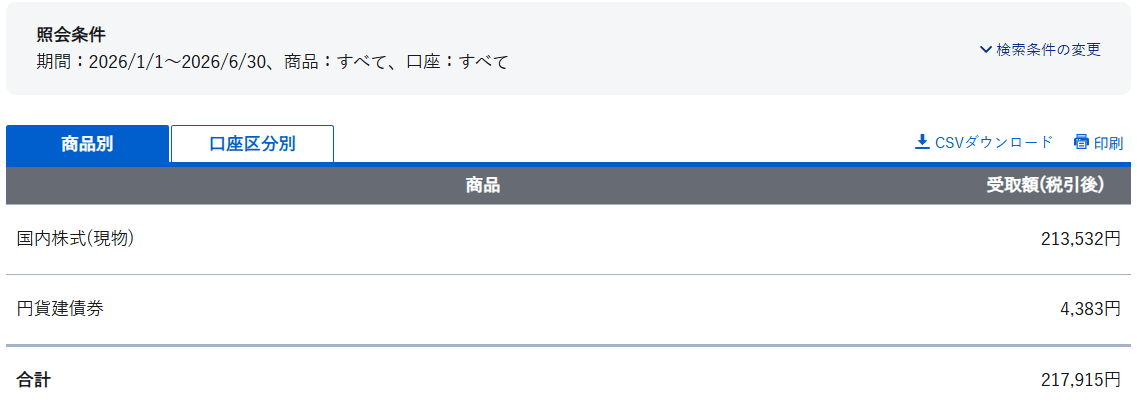This screenshot has height=410, width=1137.
Task: Click the CSV download arrow icon
Action: point(922,142)
